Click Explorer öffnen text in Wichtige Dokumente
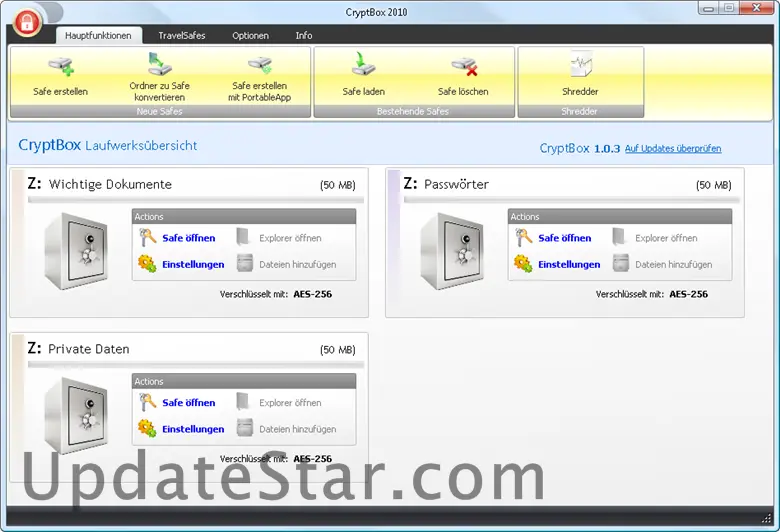This screenshot has width=780, height=532. pyautogui.click(x=290, y=238)
